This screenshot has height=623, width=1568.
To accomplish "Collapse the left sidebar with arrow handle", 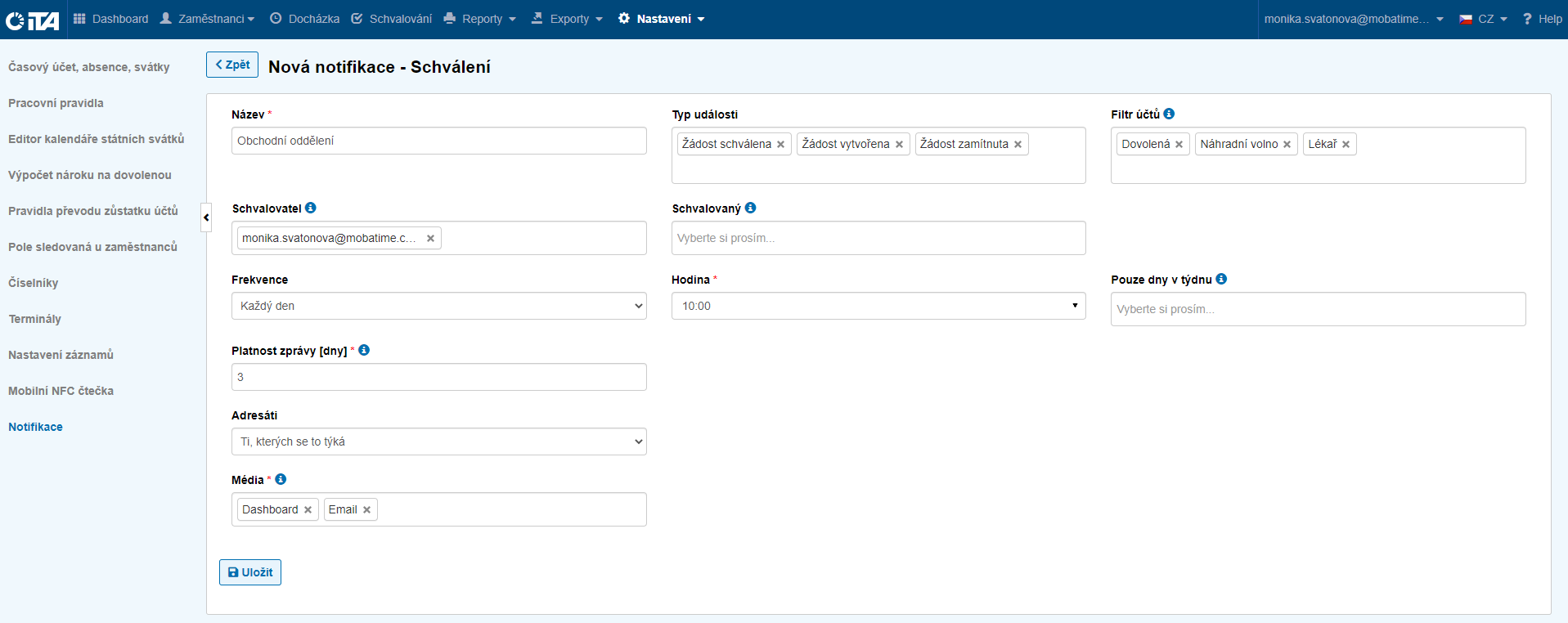I will 206,217.
